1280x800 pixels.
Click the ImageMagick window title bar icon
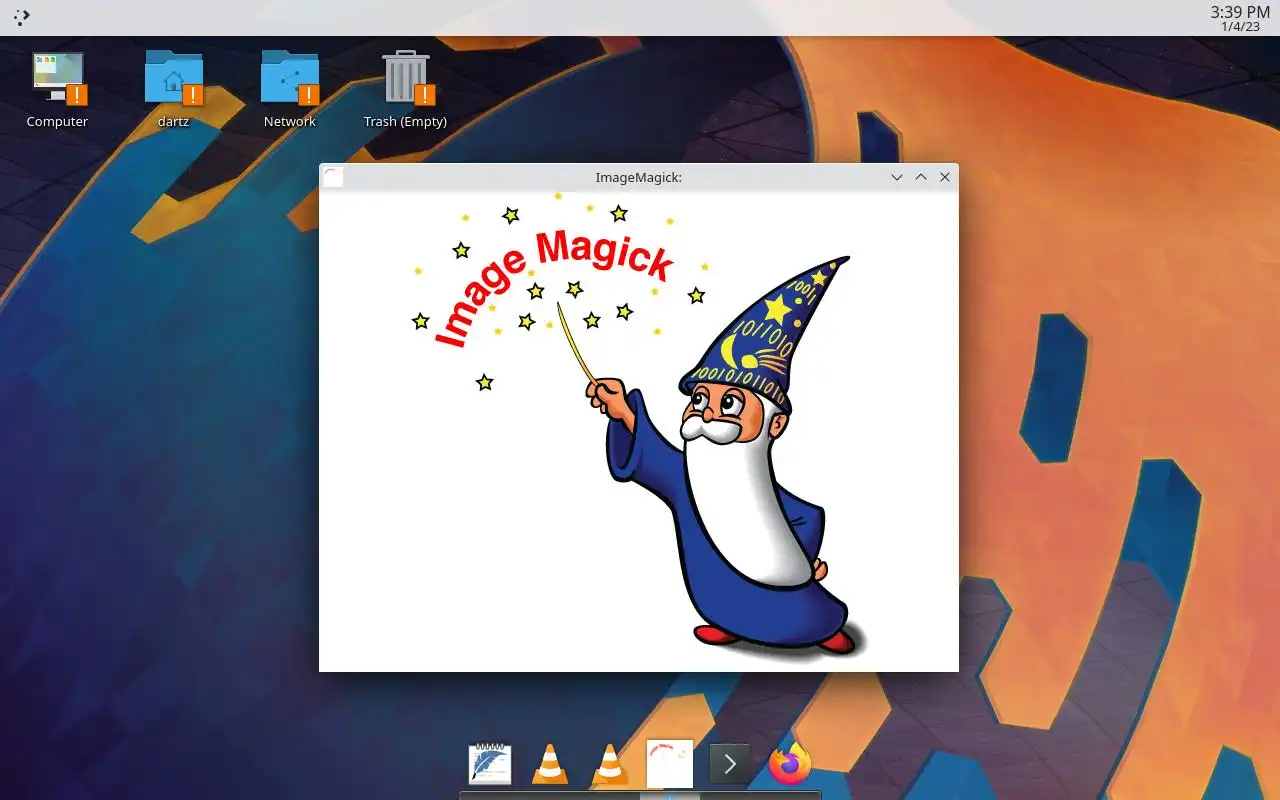point(333,177)
